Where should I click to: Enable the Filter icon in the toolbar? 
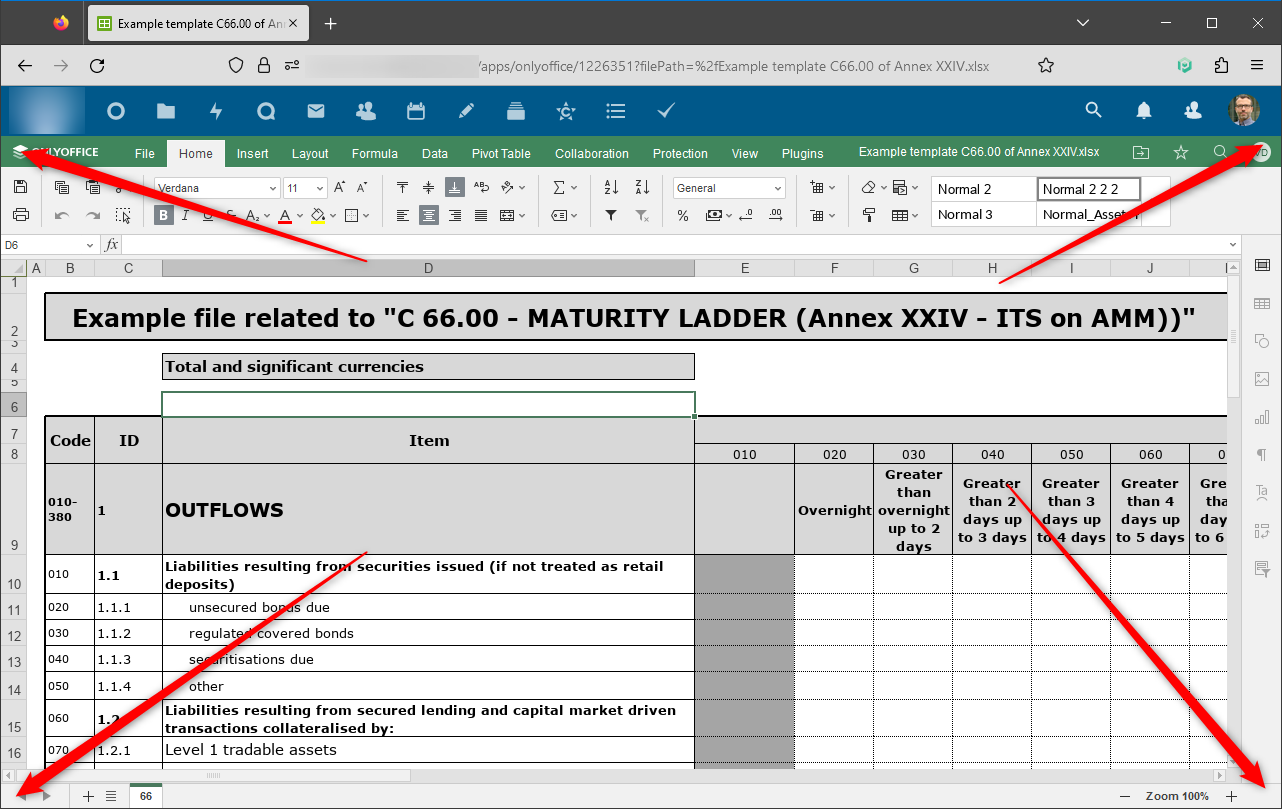[611, 214]
